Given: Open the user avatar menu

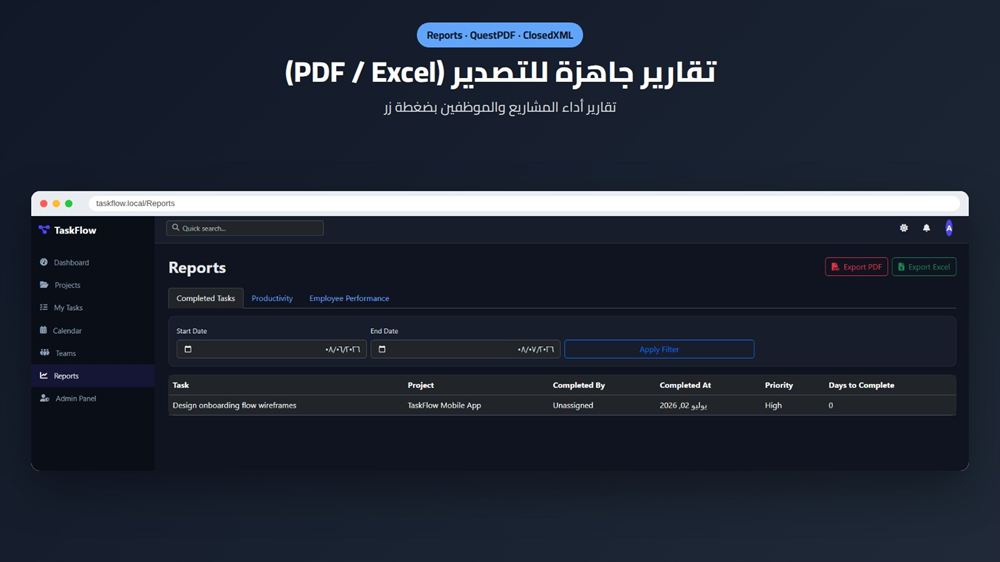Looking at the screenshot, I should coord(949,228).
